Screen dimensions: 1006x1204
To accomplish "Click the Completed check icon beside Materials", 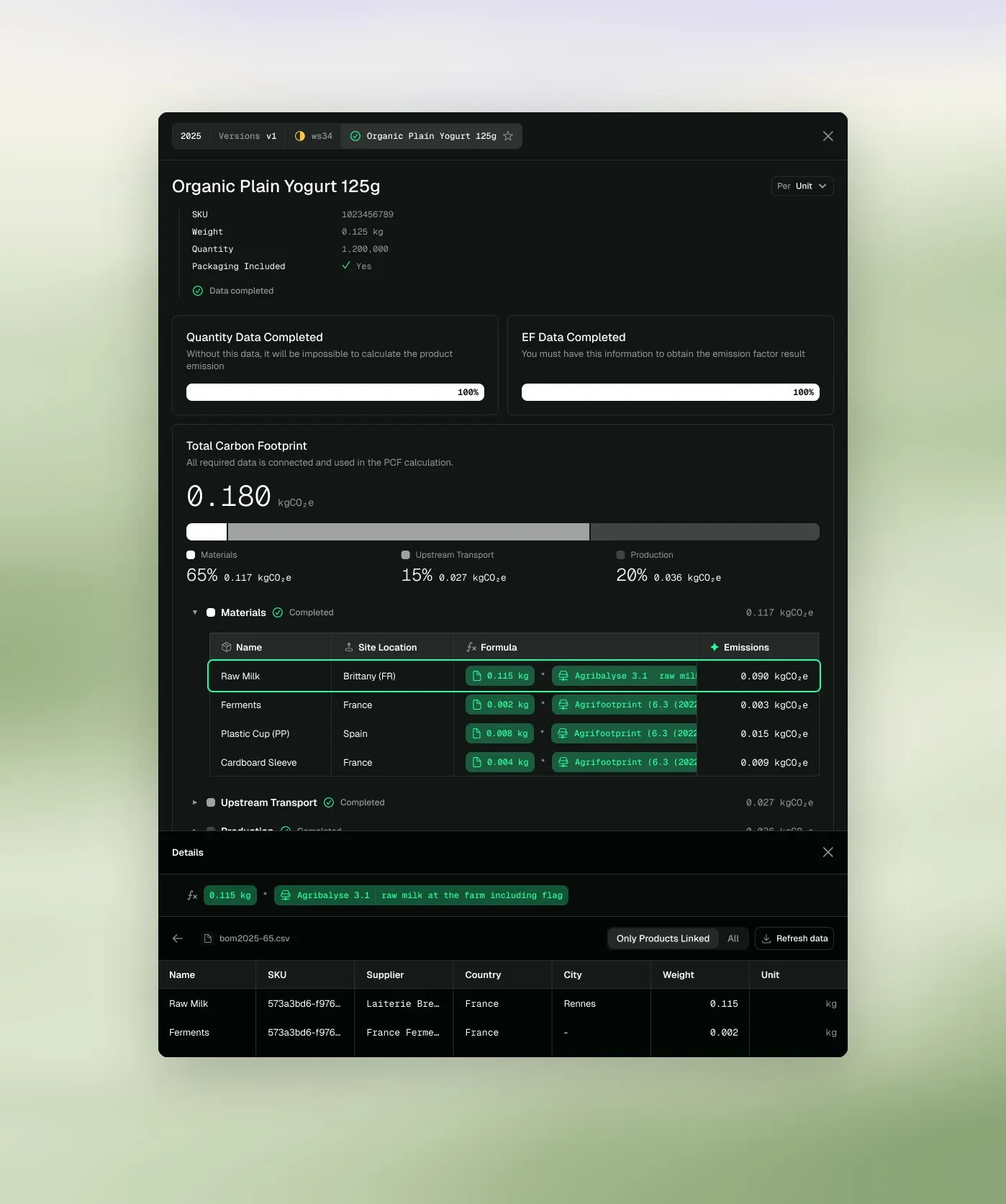I will point(278,612).
